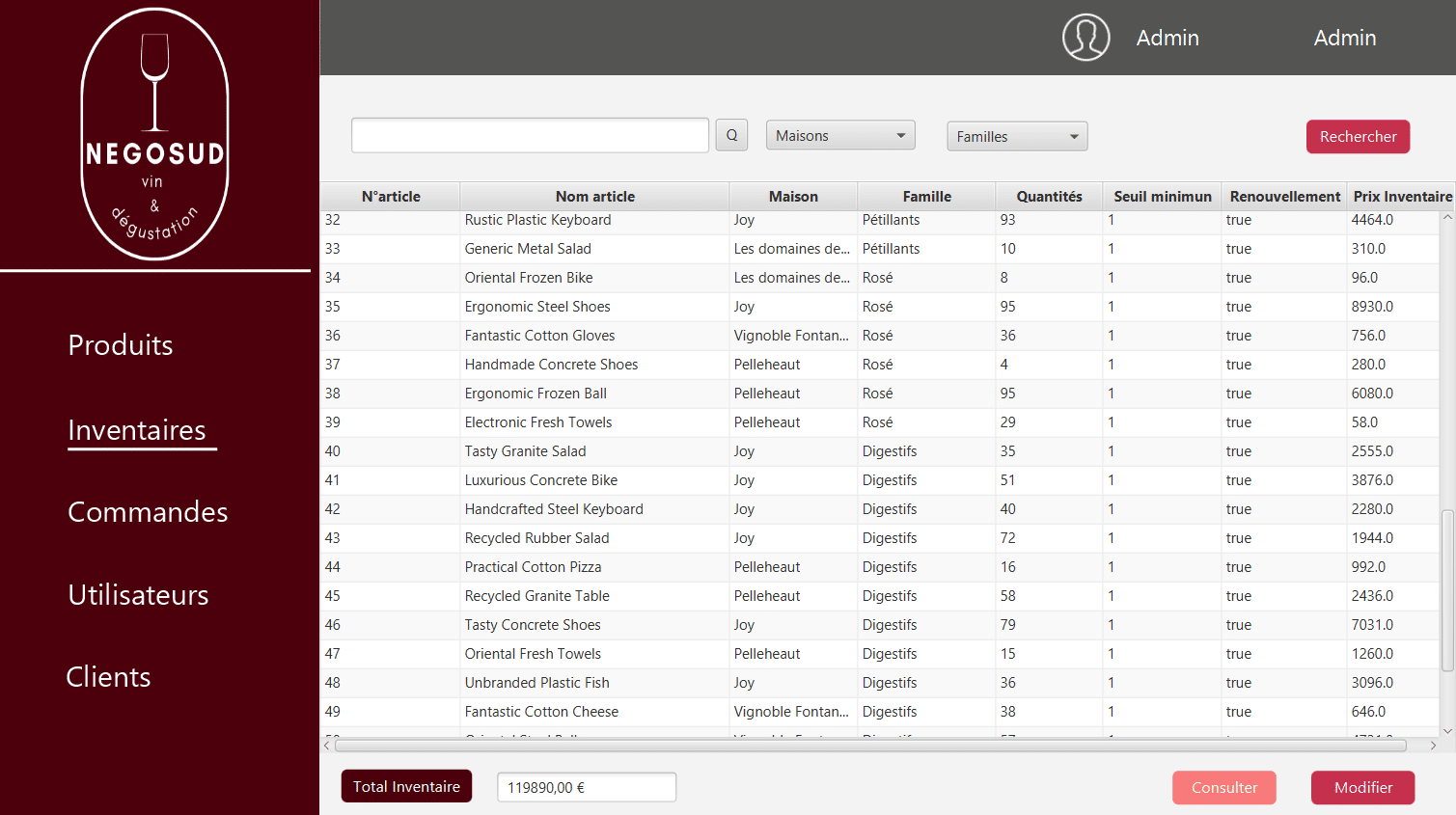This screenshot has width=1456, height=815.
Task: Open the Maisons dropdown
Action: coord(839,136)
